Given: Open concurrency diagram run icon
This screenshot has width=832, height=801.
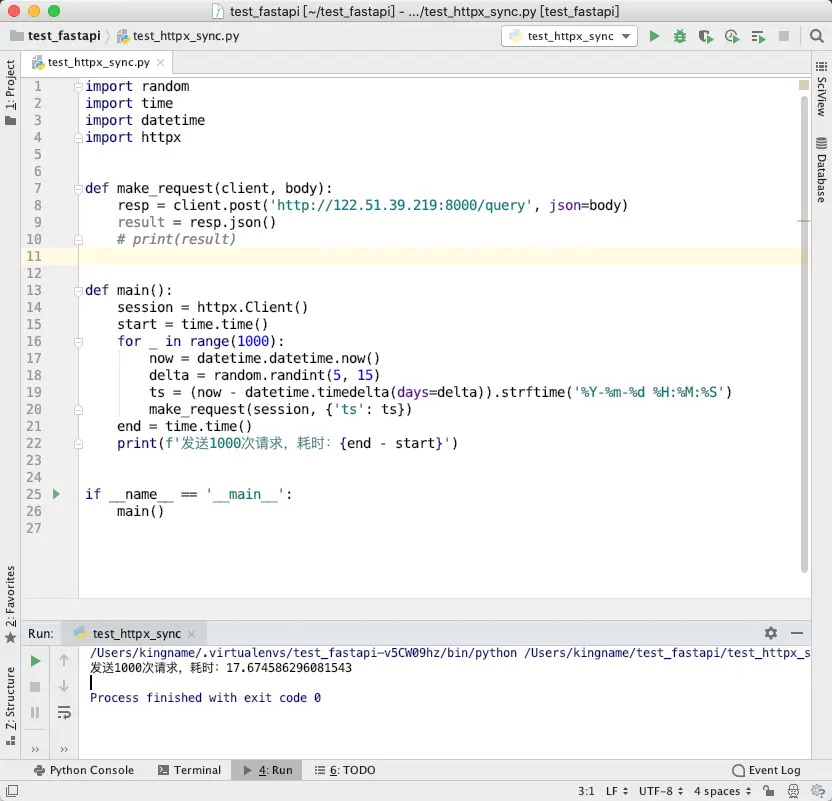Looking at the screenshot, I should click(758, 36).
